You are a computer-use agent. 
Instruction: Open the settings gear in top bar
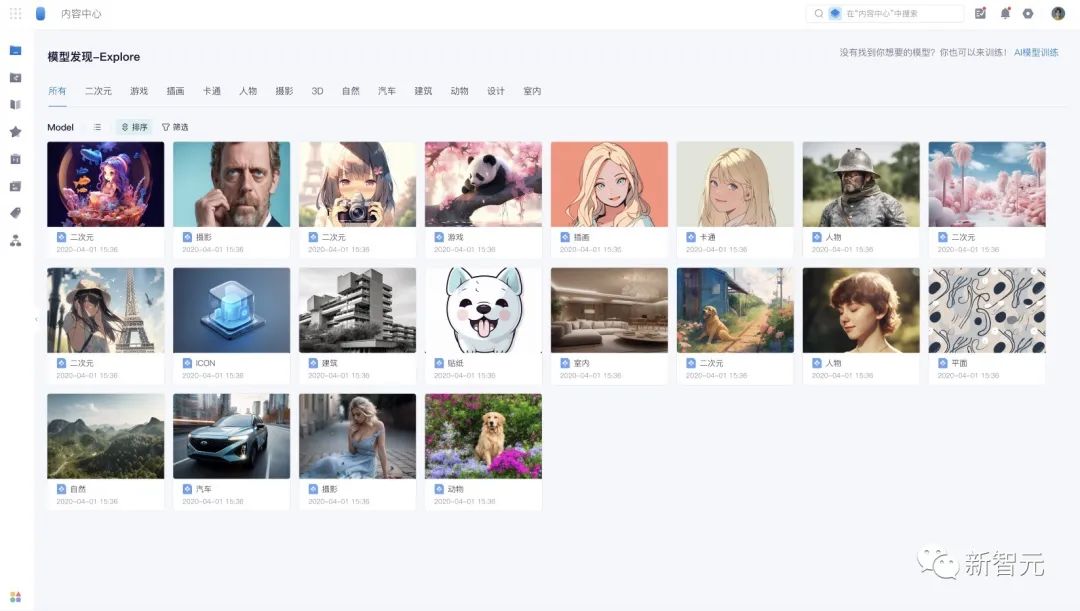click(x=1029, y=13)
